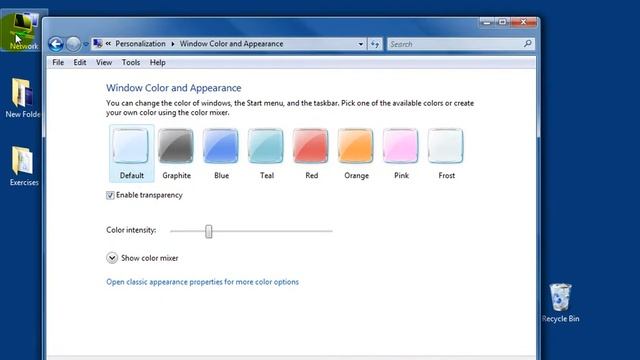Select the Exercises folder on desktop
This screenshot has height=360, width=640.
[x=23, y=166]
